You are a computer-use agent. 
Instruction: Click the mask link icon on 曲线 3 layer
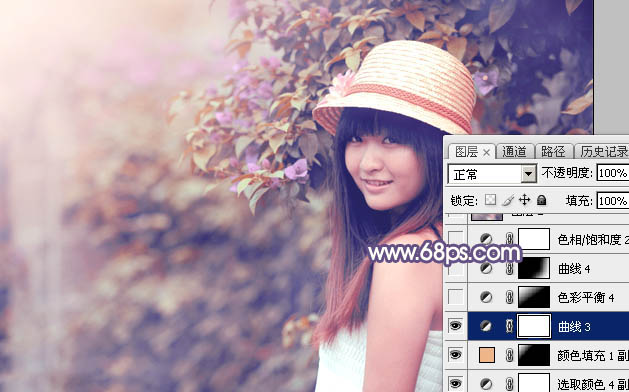[x=509, y=326]
